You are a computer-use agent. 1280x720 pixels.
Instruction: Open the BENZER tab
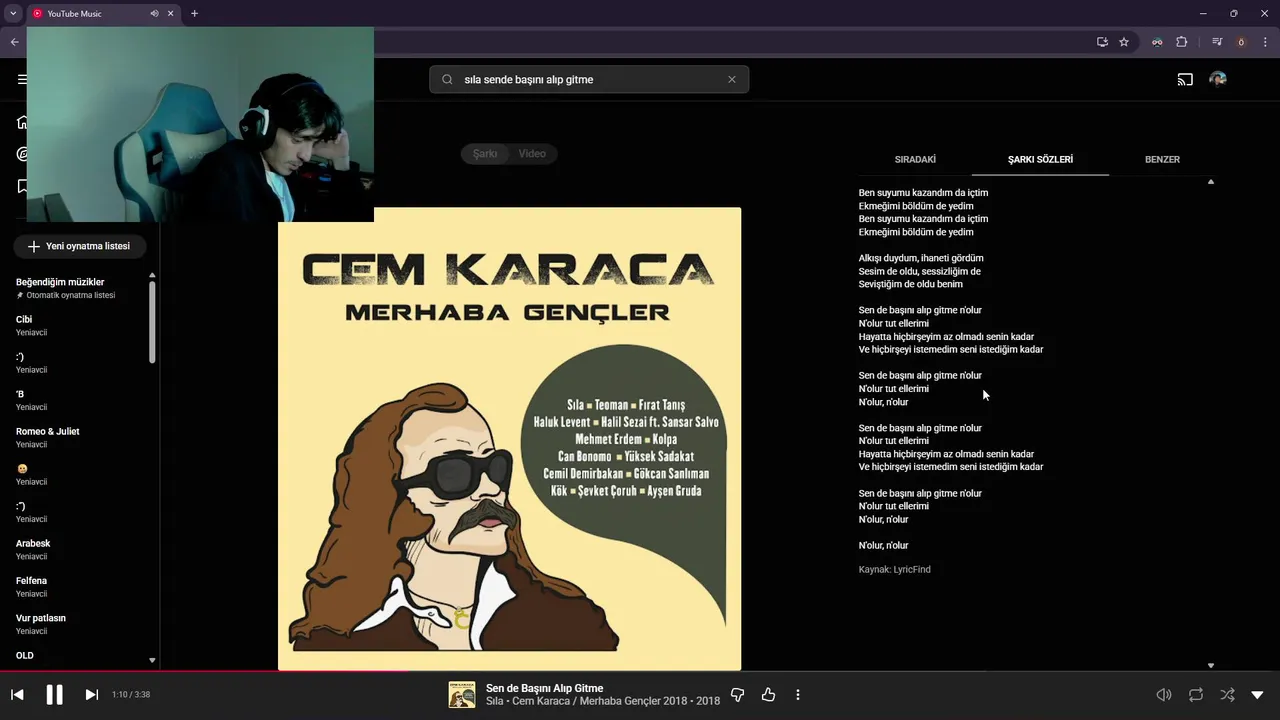click(x=1162, y=159)
